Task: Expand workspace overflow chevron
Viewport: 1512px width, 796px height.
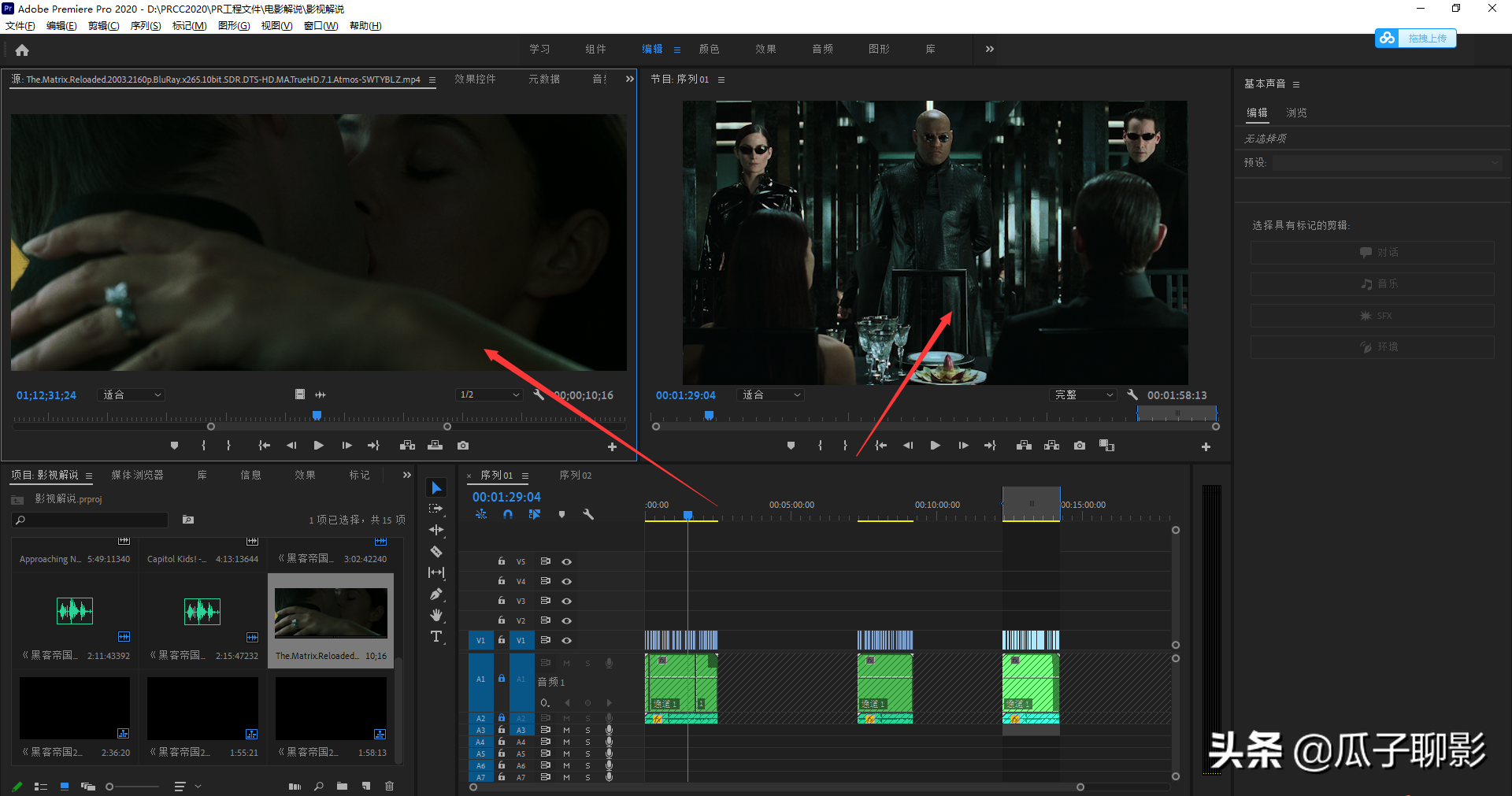Action: tap(989, 49)
